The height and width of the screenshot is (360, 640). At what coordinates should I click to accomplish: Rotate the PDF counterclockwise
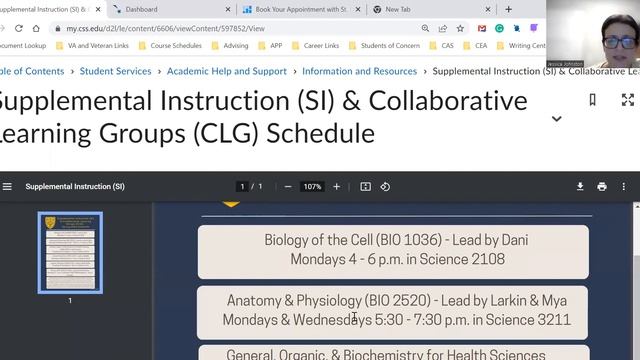(x=385, y=187)
